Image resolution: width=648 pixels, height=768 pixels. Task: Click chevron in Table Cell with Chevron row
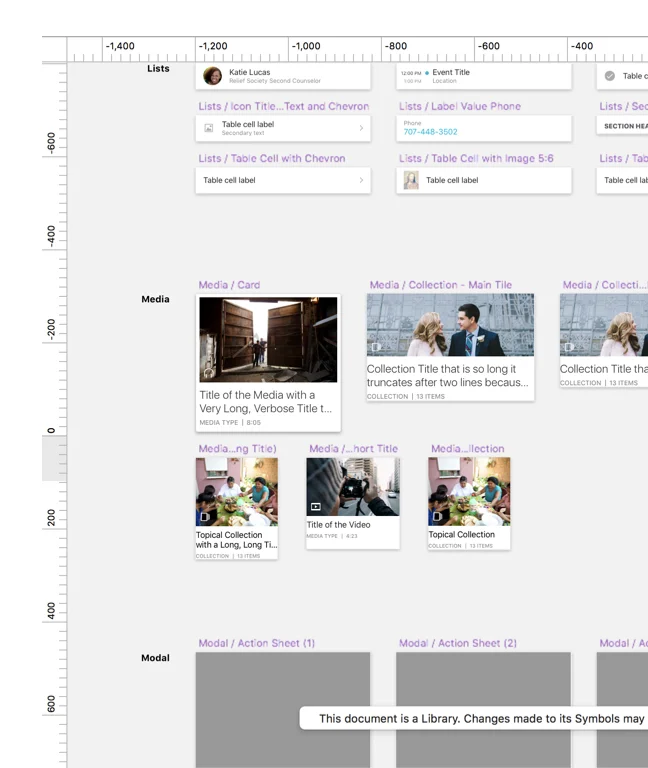361,180
